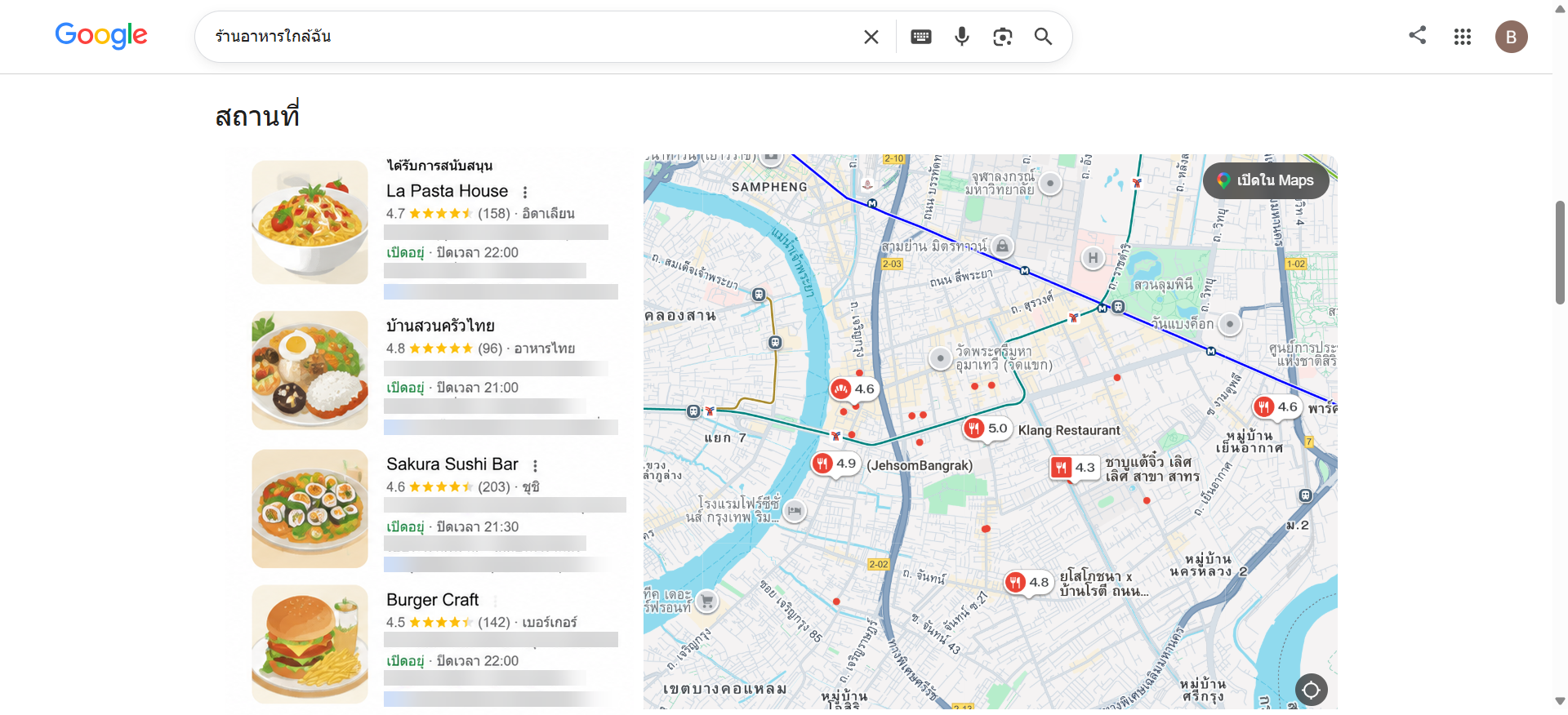Open the on-screen keyboard input tool
This screenshot has width=1568, height=715.
tap(921, 37)
